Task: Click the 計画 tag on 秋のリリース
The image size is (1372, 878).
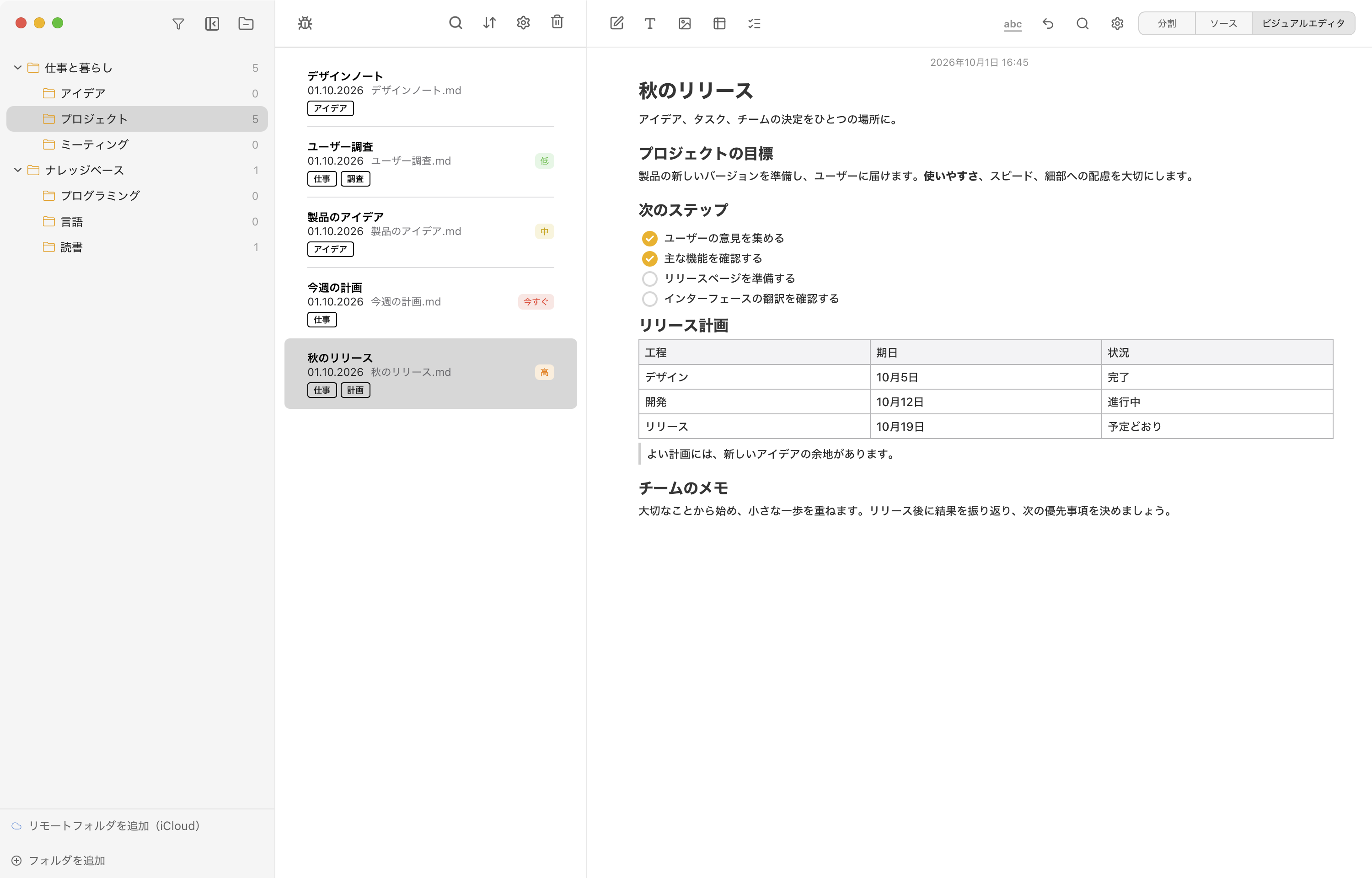Action: 355,390
